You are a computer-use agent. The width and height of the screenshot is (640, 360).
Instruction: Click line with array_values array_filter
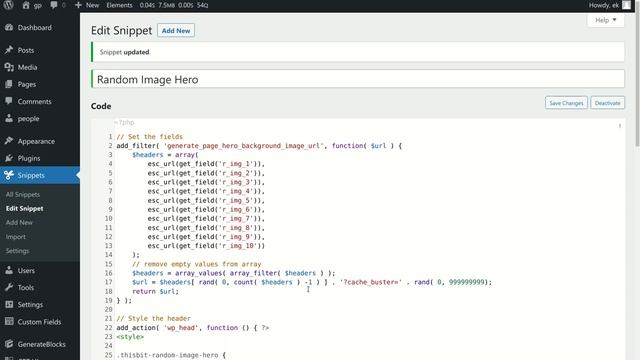pyautogui.click(x=233, y=273)
